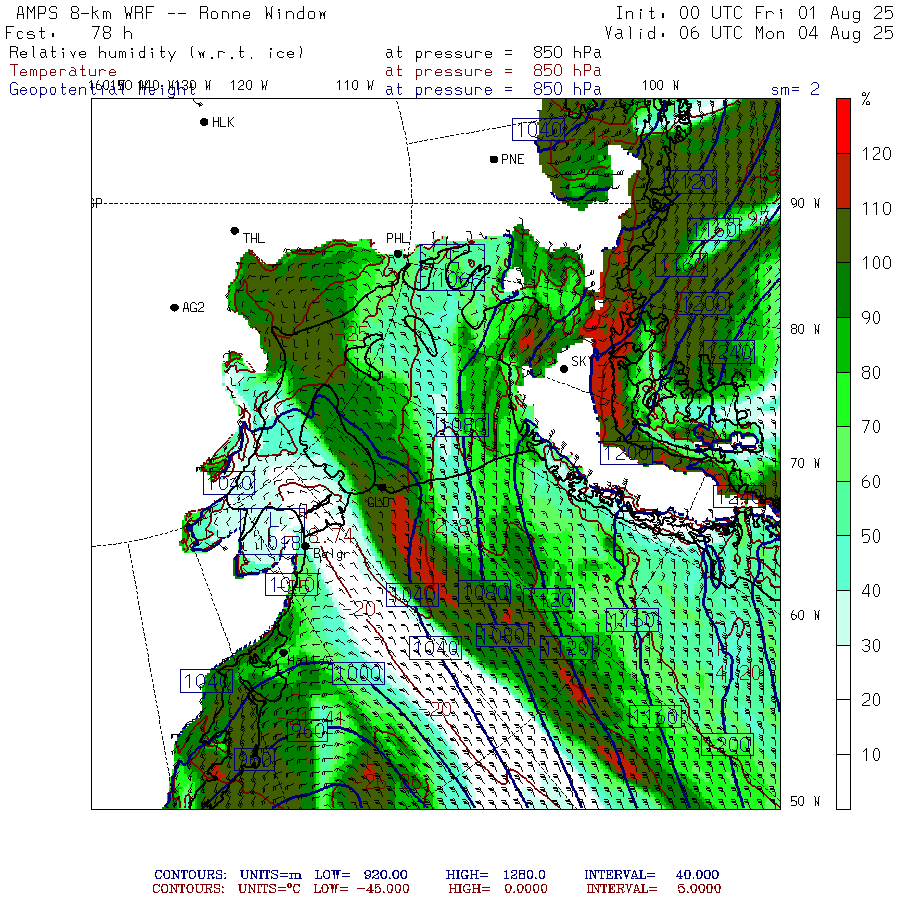Click the dark red 110–120% legend swatch
Screen dimensions: 900x900
point(843,181)
